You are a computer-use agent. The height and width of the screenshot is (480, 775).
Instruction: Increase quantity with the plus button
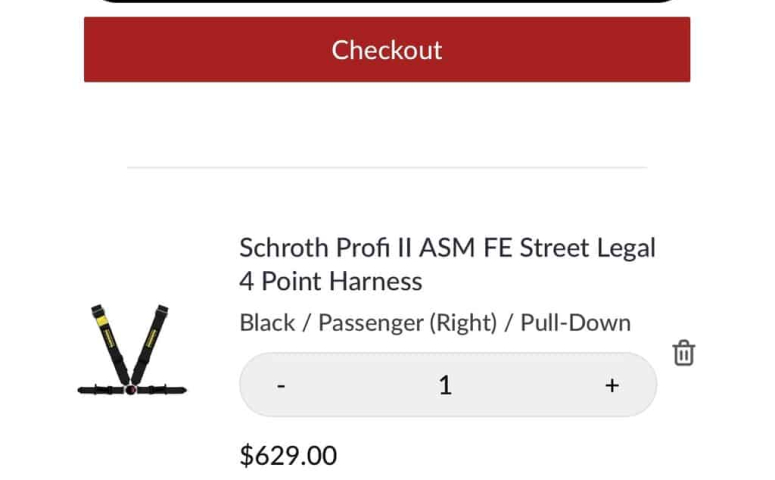[x=612, y=385]
